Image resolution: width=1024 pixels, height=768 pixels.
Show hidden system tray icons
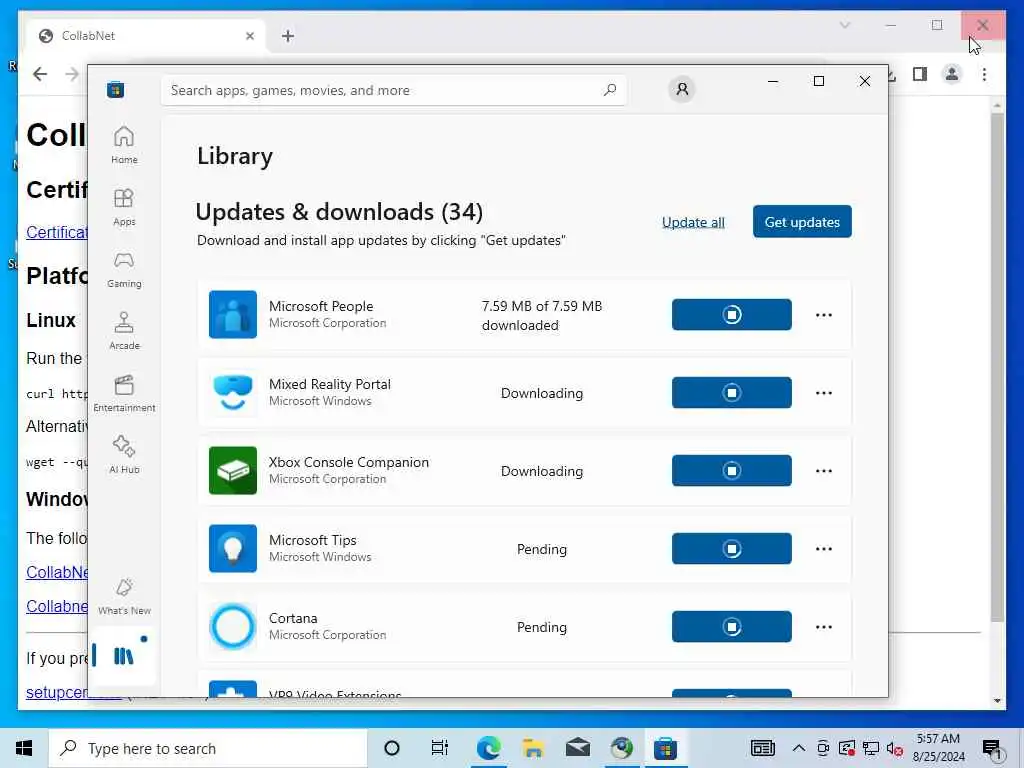798,748
